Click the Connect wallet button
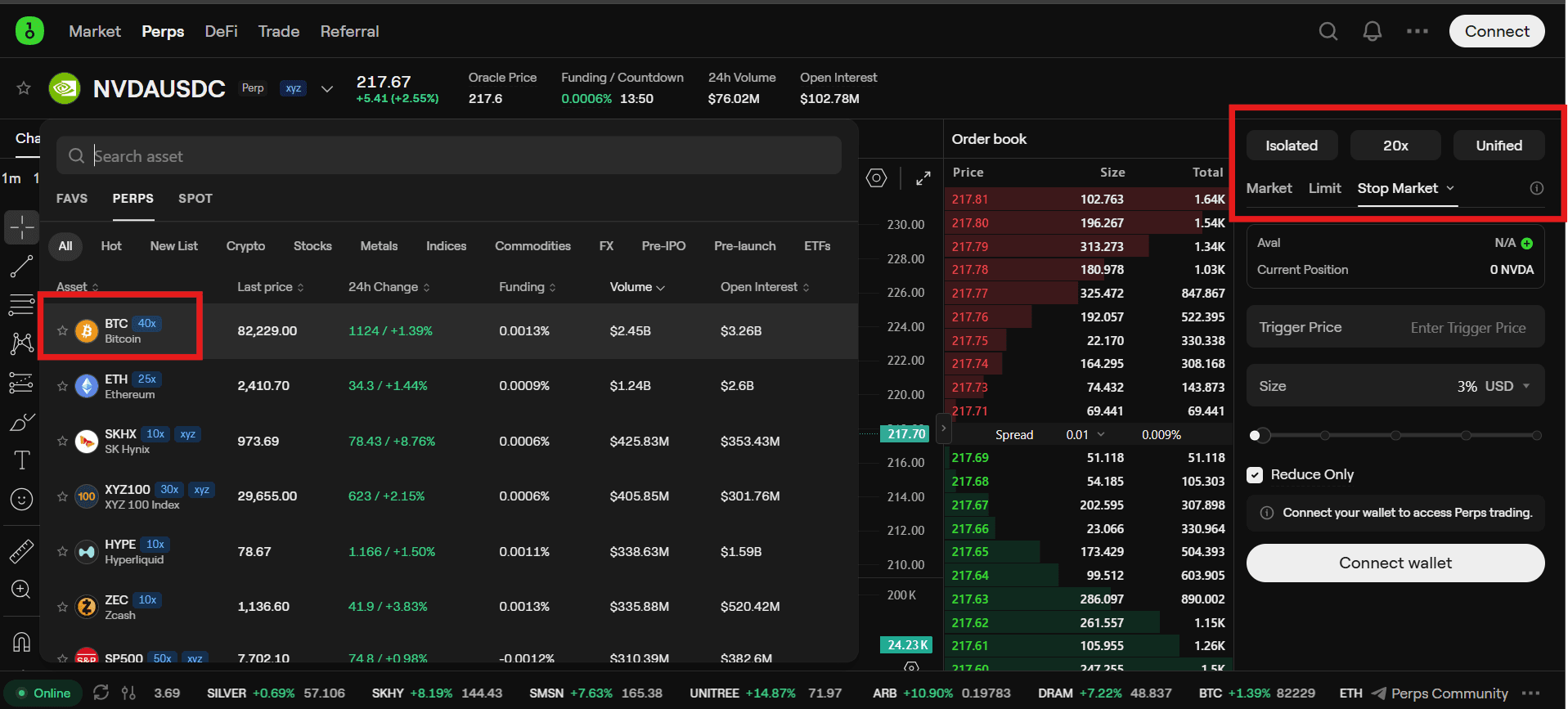This screenshot has height=709, width=1568. pos(1395,563)
